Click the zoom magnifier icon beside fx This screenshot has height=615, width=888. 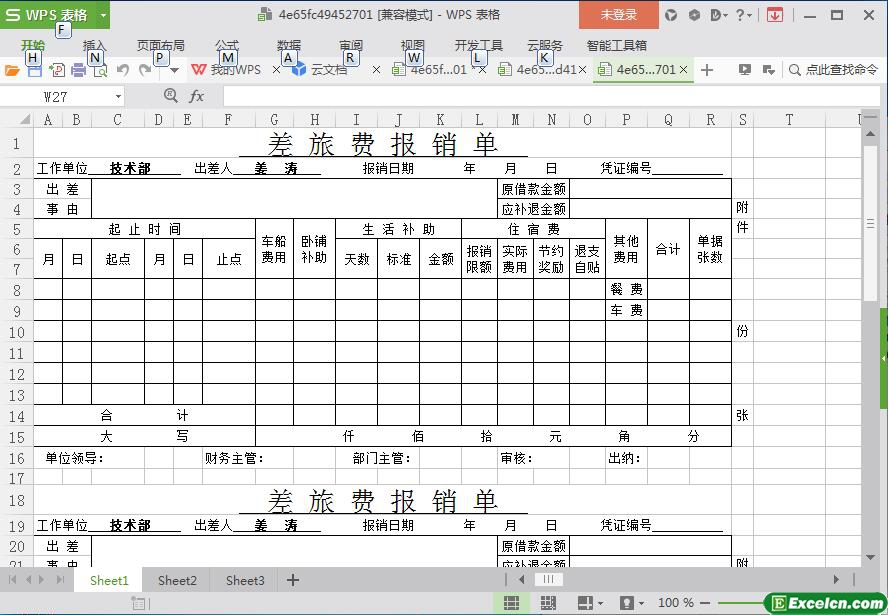click(170, 96)
